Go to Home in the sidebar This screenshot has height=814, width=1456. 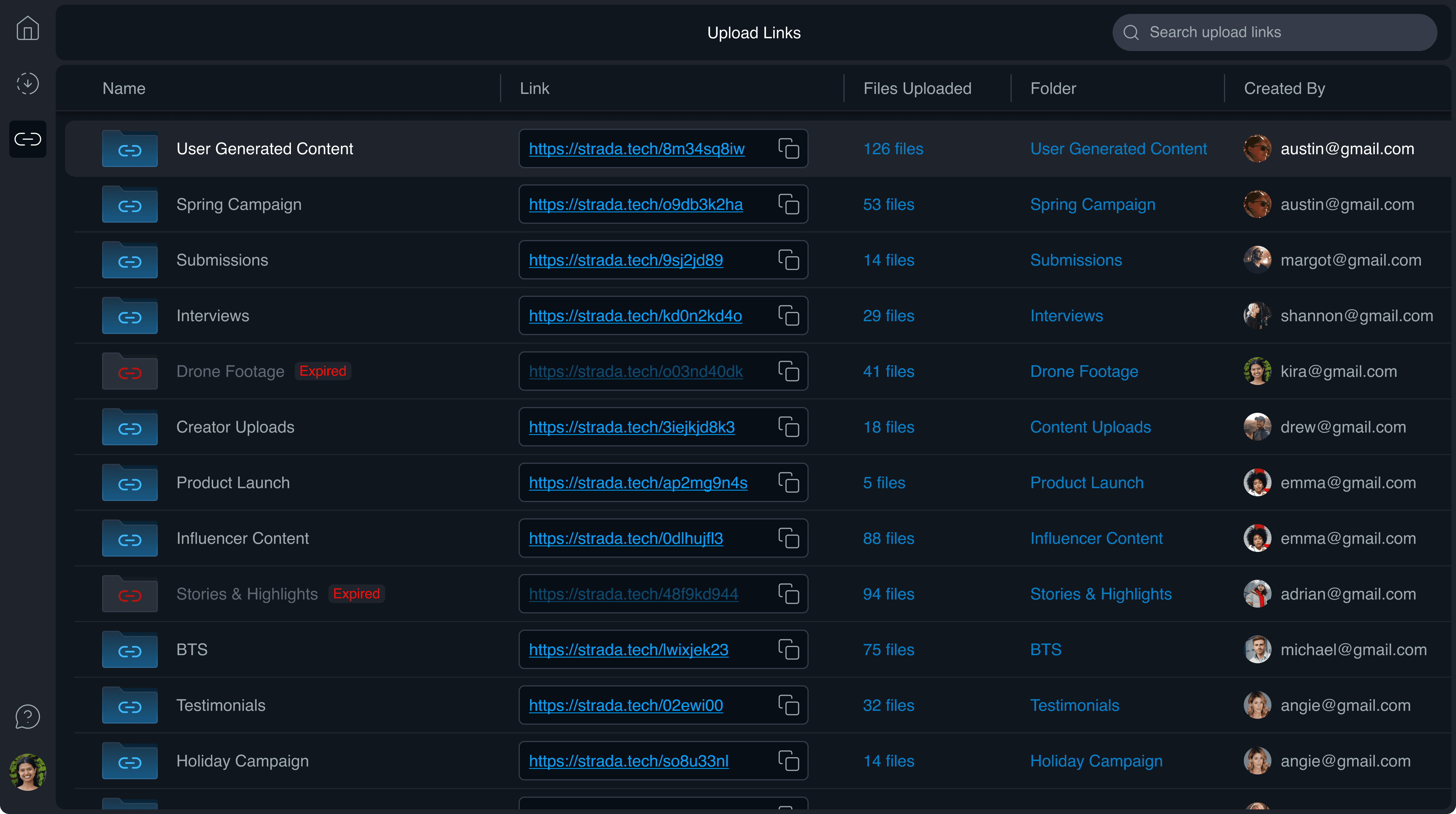[27, 28]
